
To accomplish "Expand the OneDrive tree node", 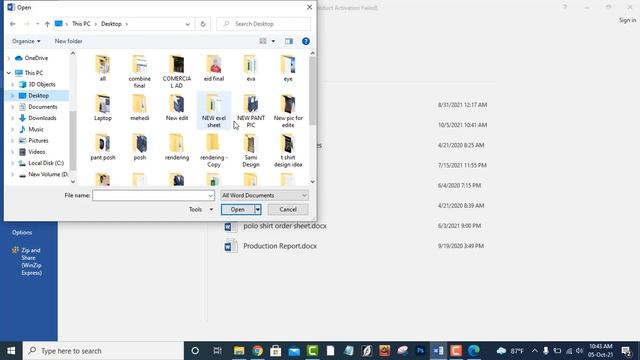I will 9,58.
